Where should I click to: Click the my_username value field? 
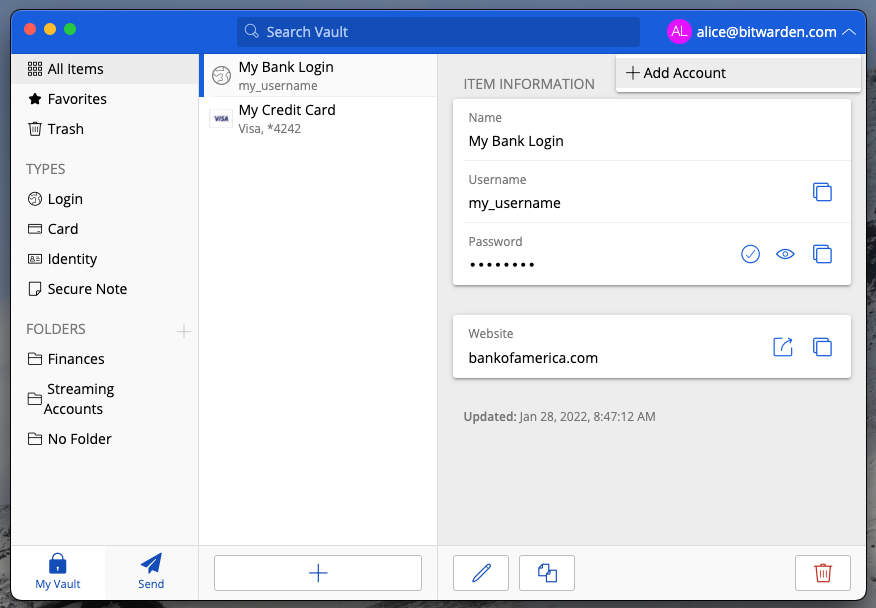click(x=515, y=203)
